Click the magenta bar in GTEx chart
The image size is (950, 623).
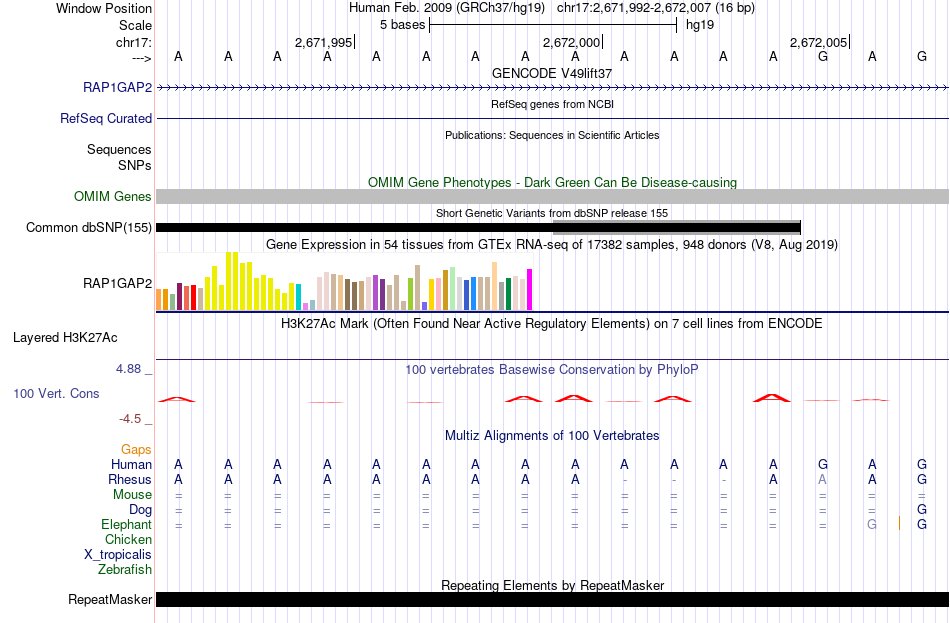530,290
